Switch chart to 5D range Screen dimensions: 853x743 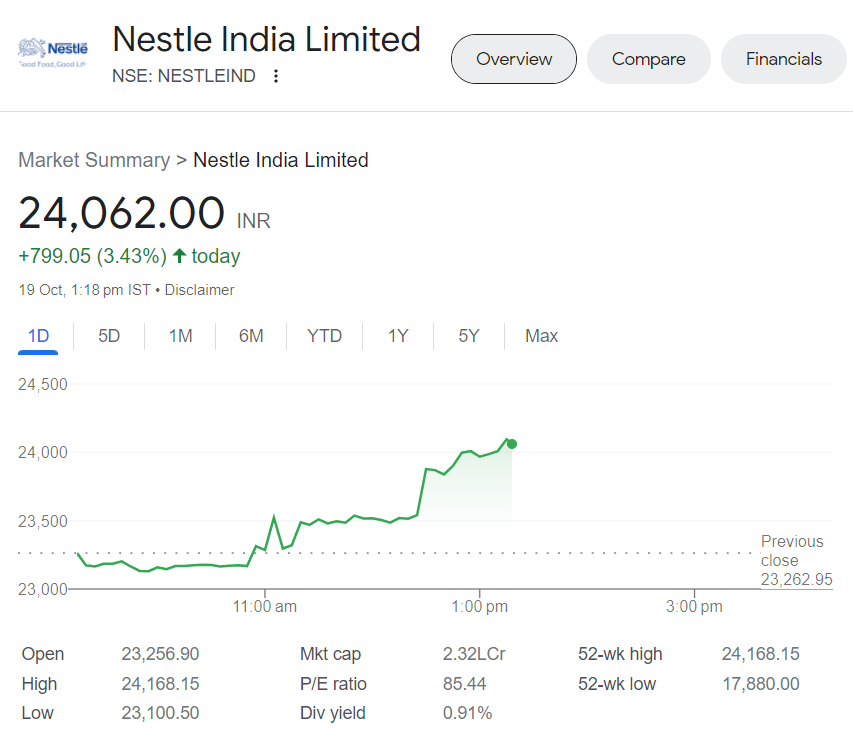point(109,336)
